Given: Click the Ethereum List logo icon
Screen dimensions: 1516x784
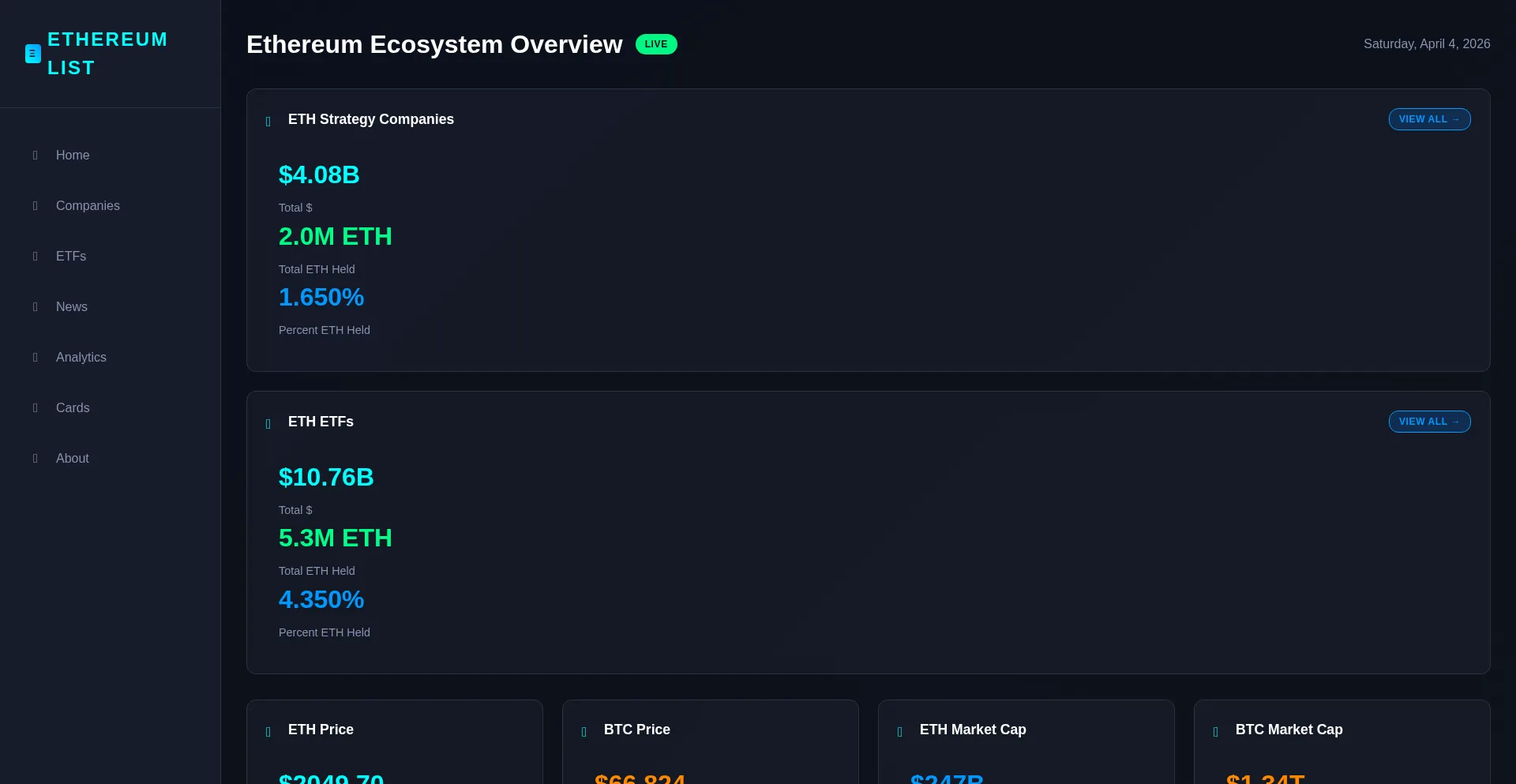Looking at the screenshot, I should point(33,54).
